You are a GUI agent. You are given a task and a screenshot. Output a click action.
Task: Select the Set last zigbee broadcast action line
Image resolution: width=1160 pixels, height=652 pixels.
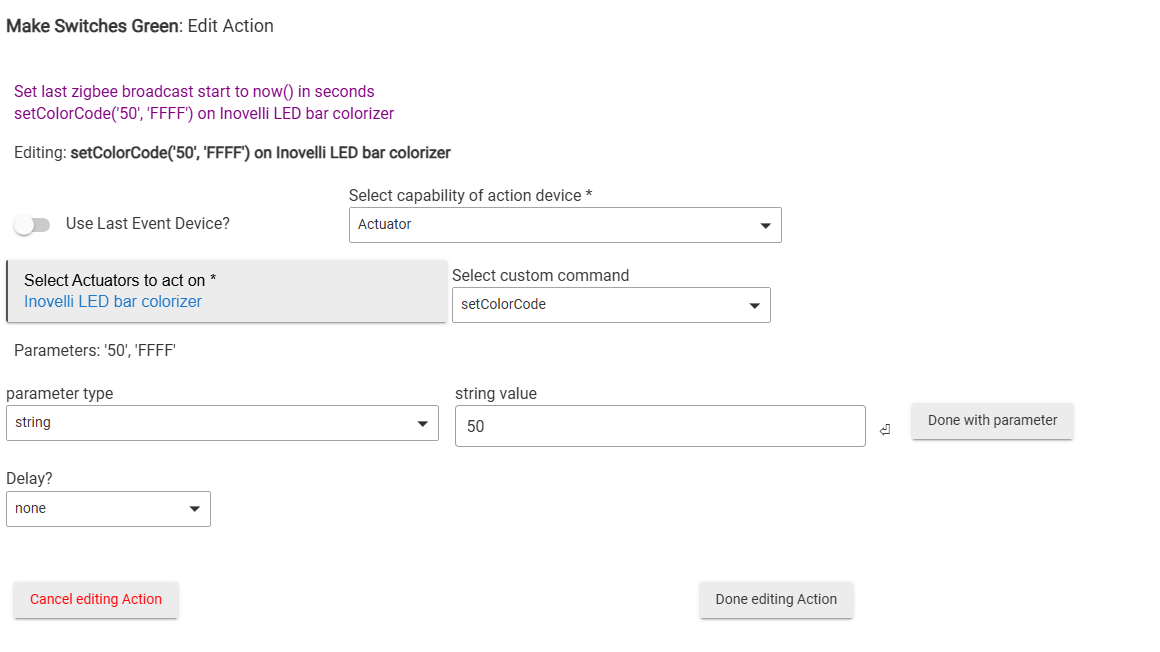(x=194, y=92)
